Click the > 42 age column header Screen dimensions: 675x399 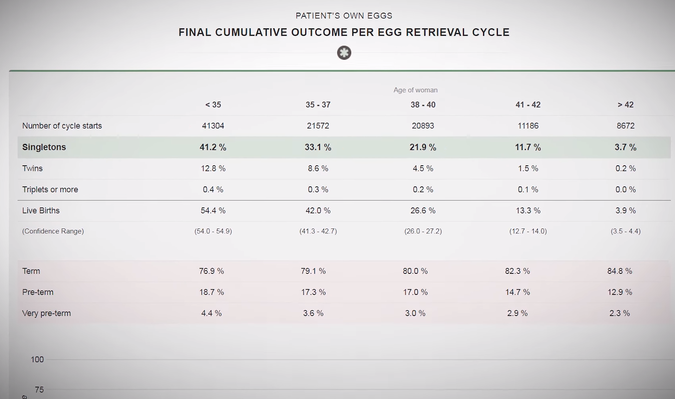coord(625,105)
